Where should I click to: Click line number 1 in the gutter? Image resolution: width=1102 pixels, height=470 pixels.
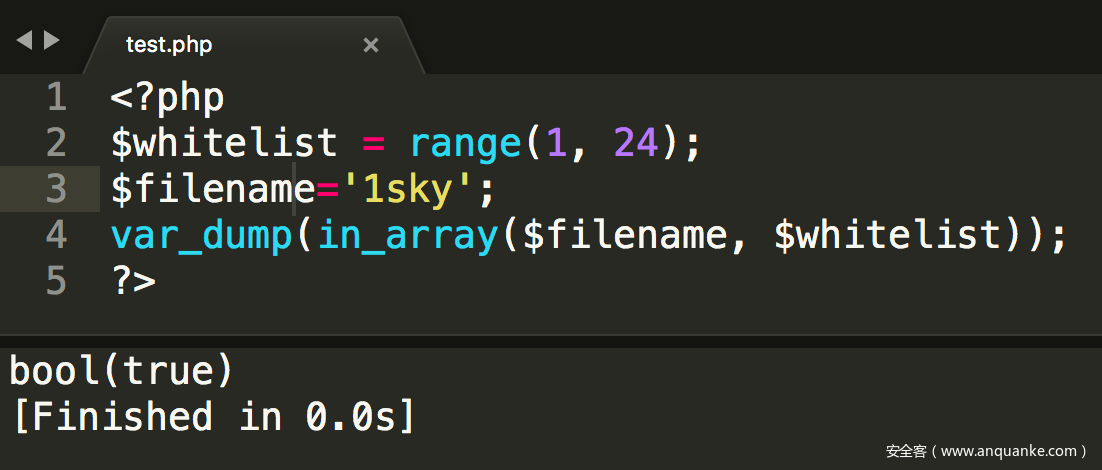pyautogui.click(x=56, y=98)
